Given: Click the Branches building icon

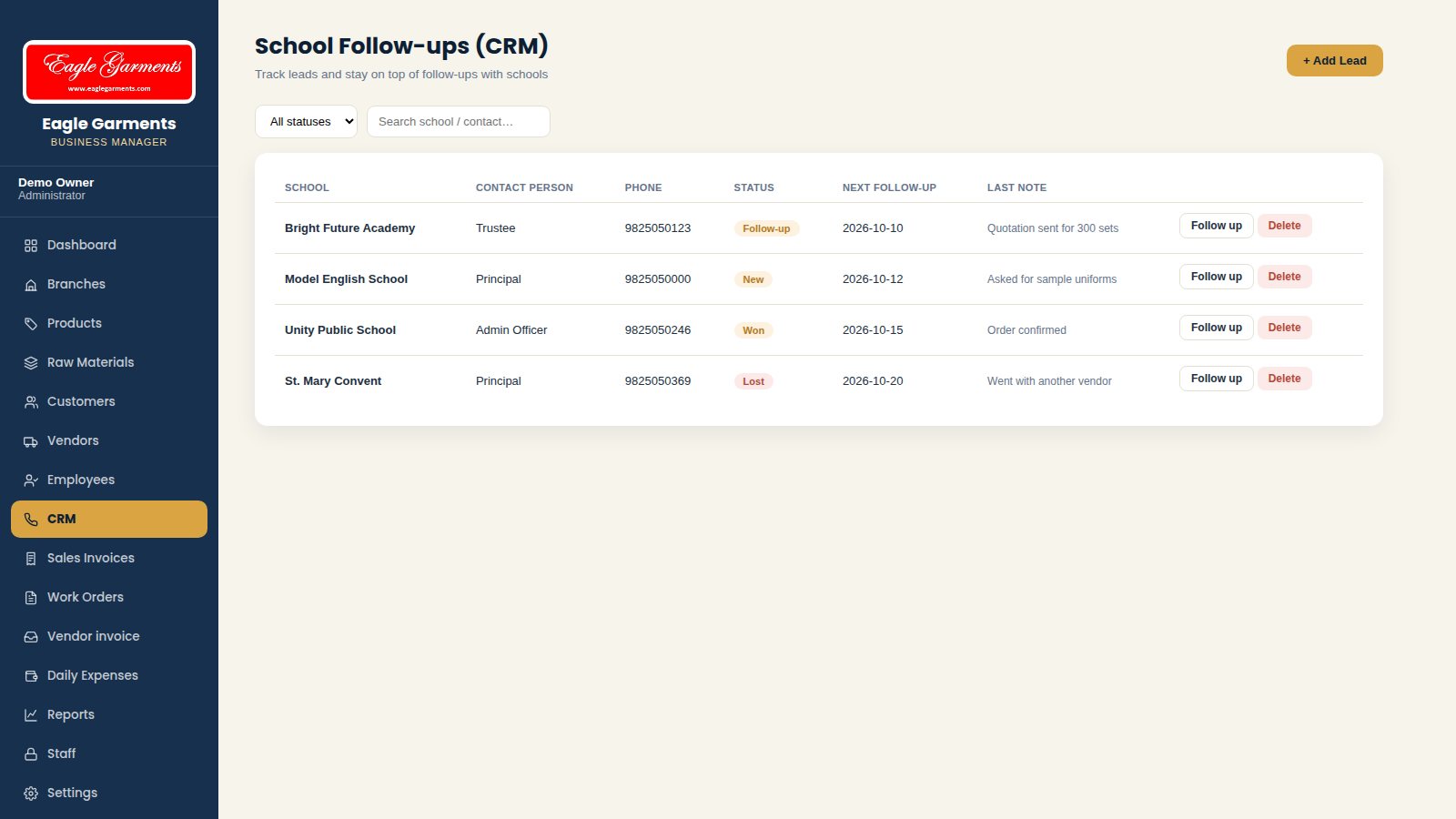Looking at the screenshot, I should pyautogui.click(x=31, y=285).
